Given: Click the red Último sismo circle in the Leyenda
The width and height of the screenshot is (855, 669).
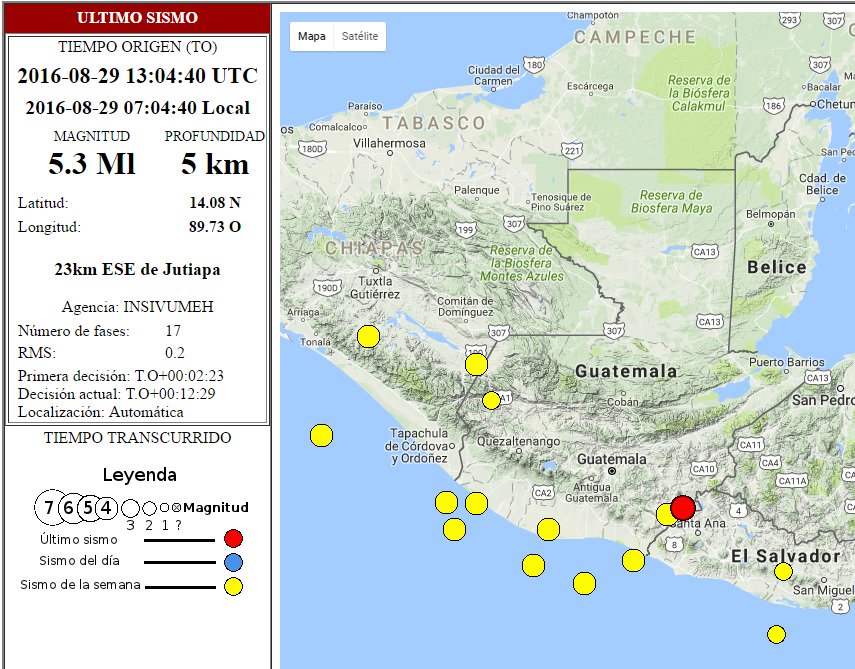Looking at the screenshot, I should coord(233,539).
